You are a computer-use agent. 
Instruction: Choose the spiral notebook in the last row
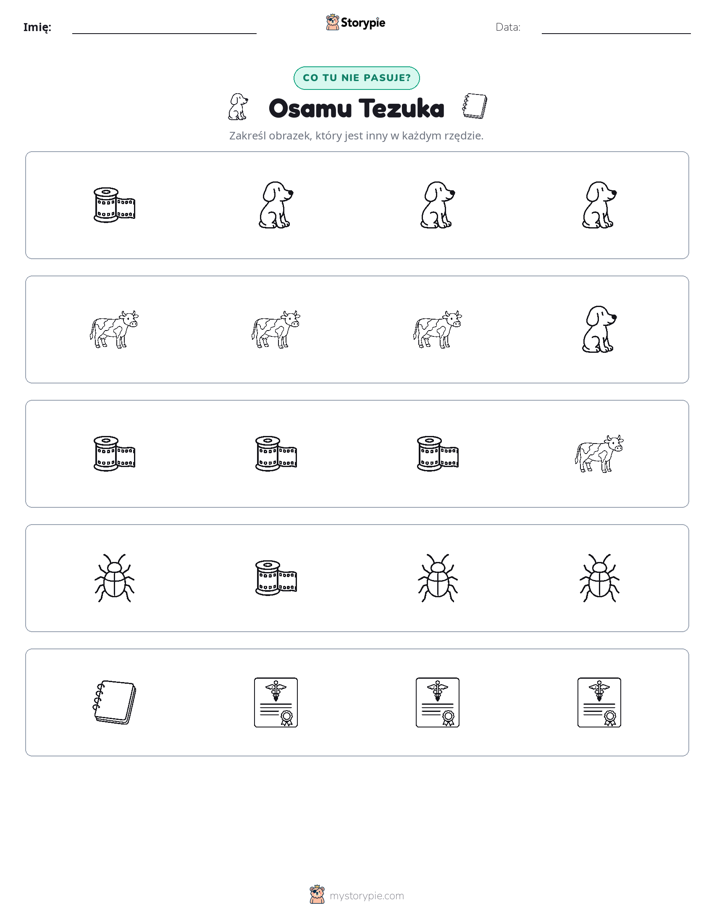(114, 702)
